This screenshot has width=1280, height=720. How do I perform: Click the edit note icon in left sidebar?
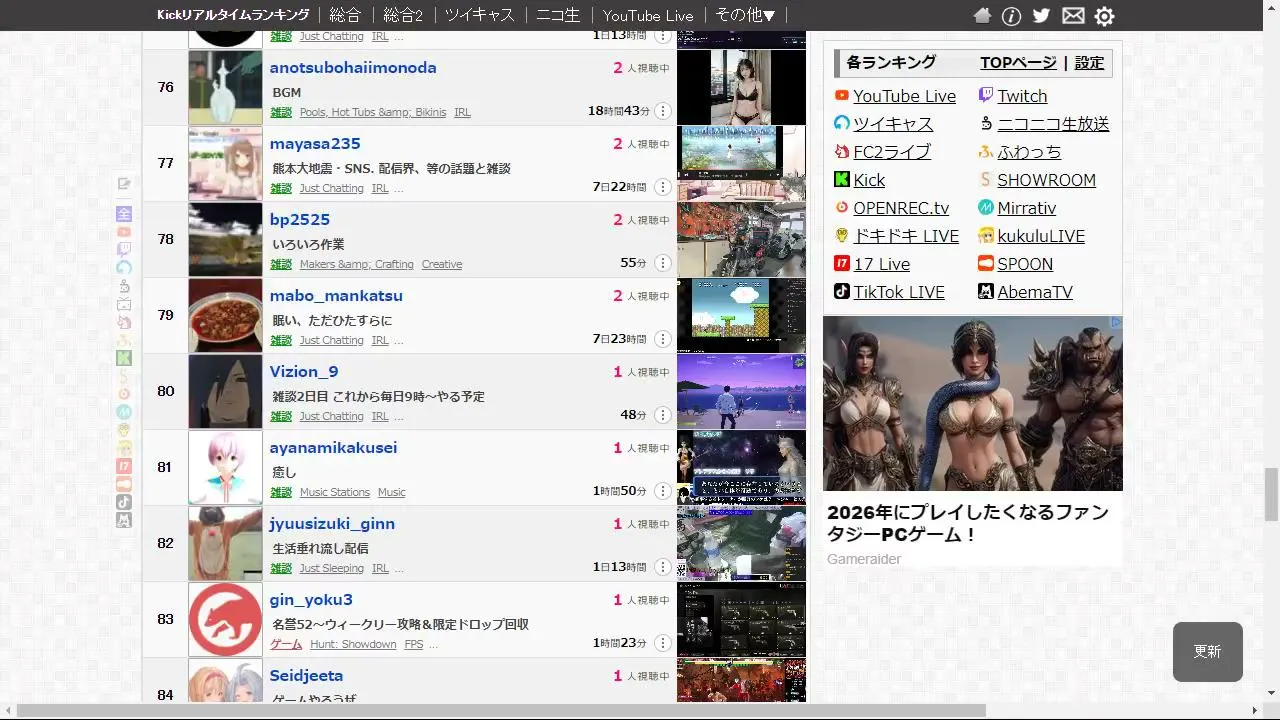[124, 184]
